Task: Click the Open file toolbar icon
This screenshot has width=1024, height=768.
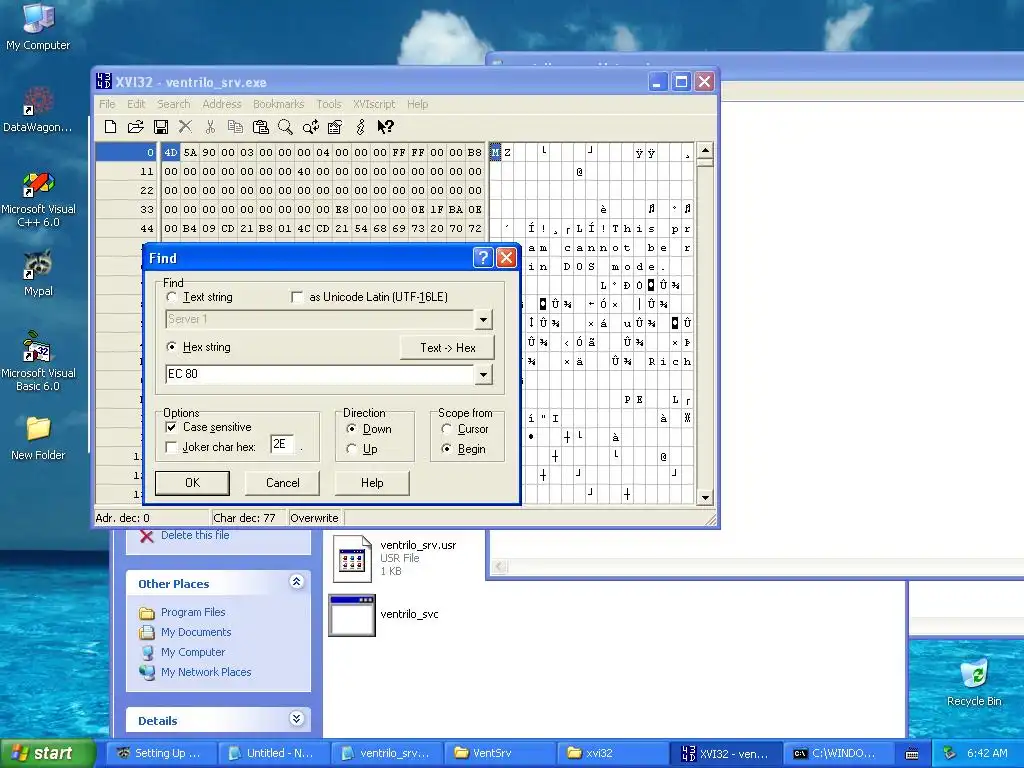Action: [x=135, y=127]
